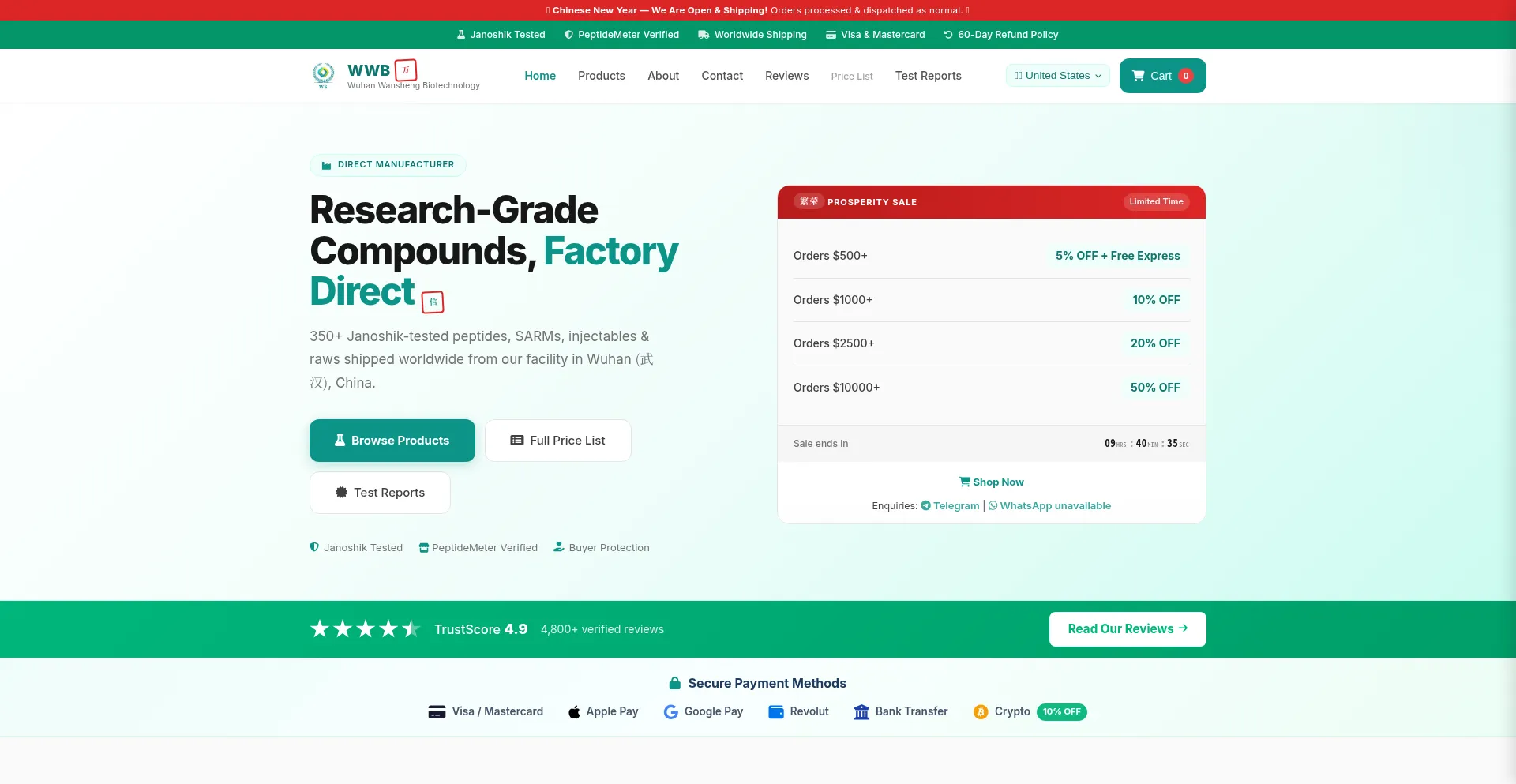Open Test Reports in the navigation bar
The width and height of the screenshot is (1516, 784).
(x=929, y=76)
